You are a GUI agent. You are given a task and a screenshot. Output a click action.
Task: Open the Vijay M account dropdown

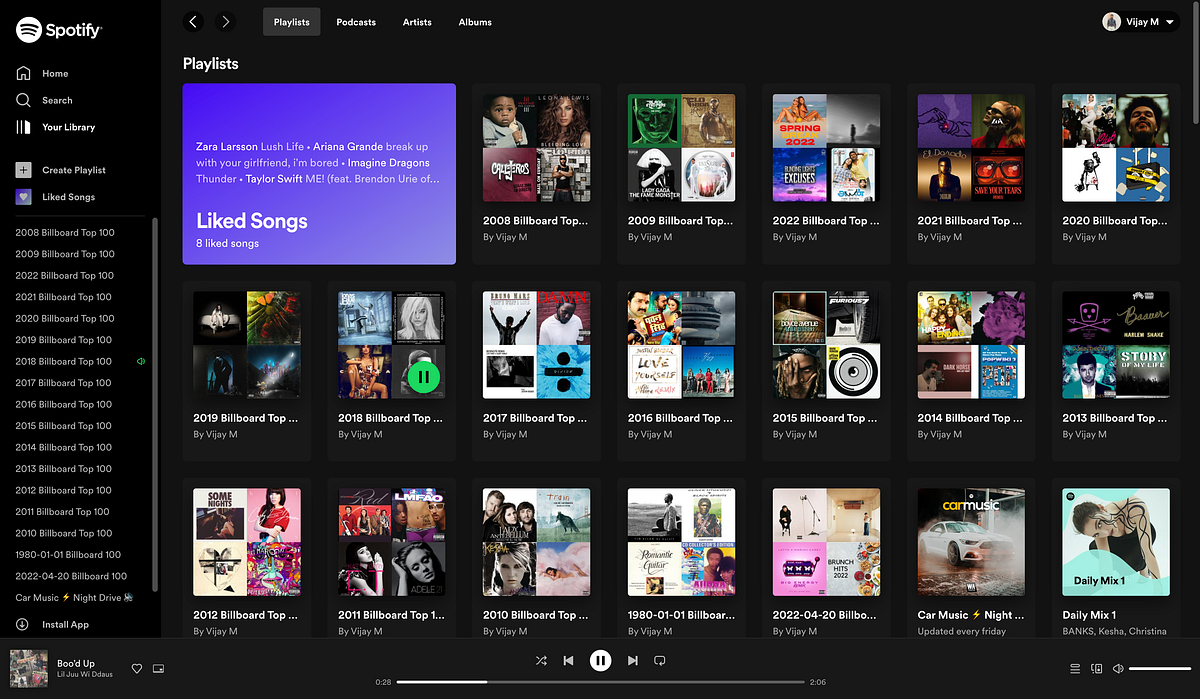coord(1139,21)
